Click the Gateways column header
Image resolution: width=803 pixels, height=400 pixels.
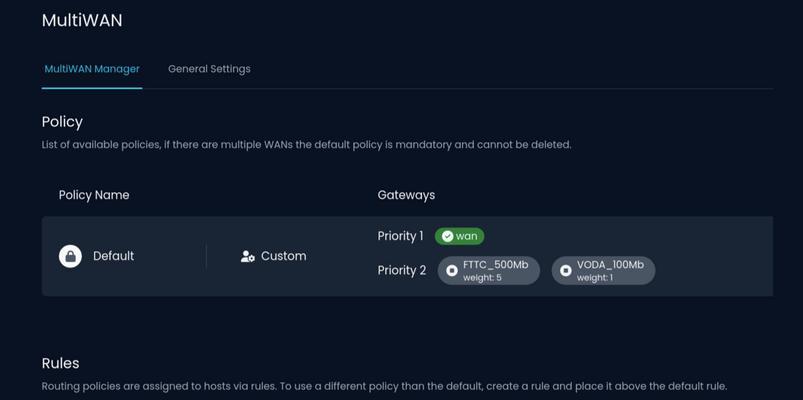pyautogui.click(x=406, y=195)
